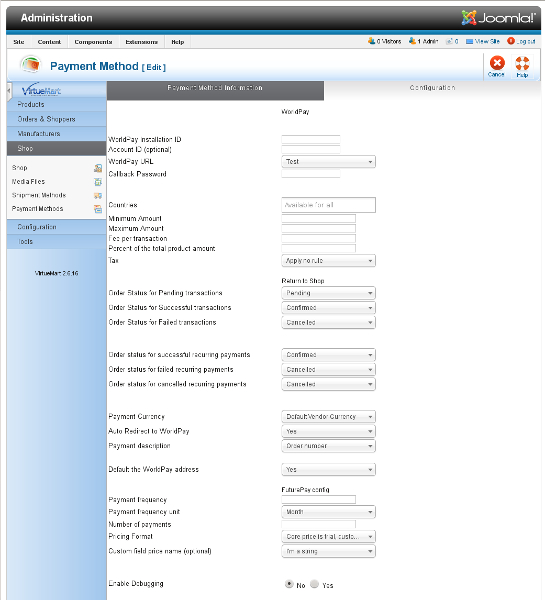Open Auto Redirect to WorldPay dropdown
The height and width of the screenshot is (600, 545).
click(328, 432)
